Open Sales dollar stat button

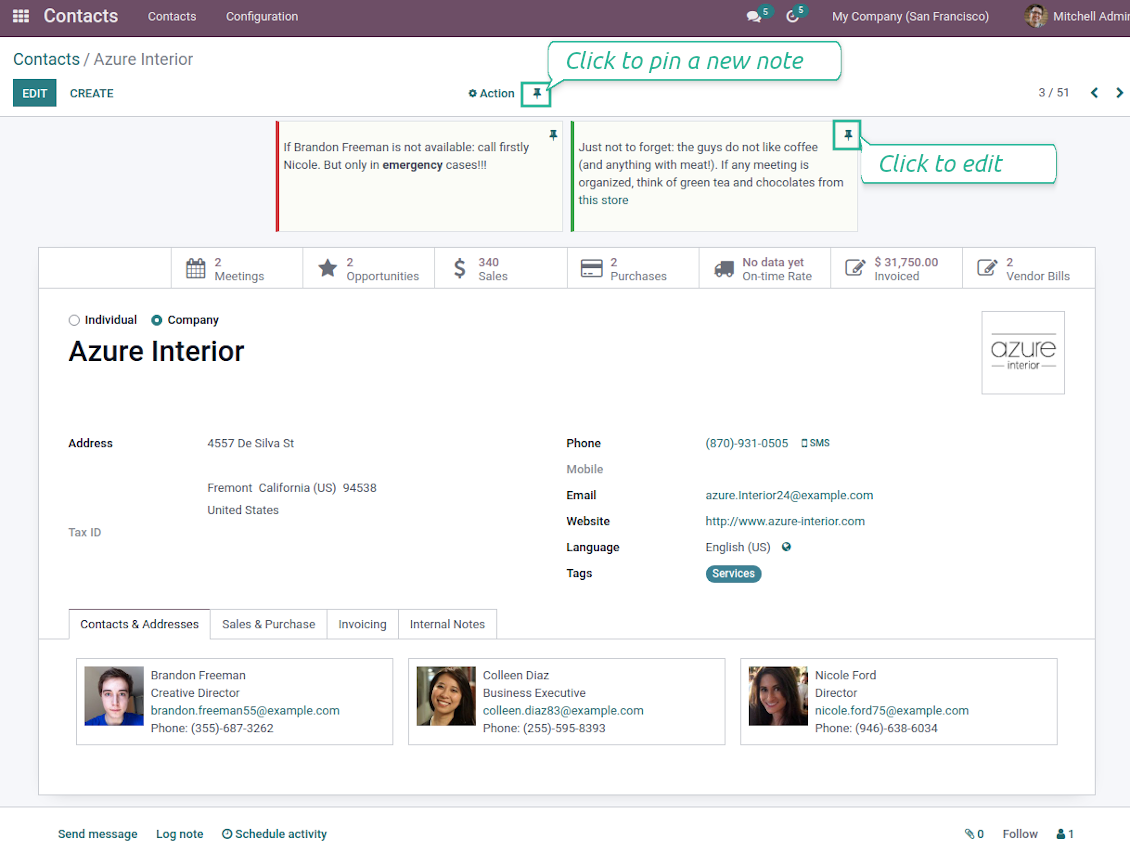point(501,269)
